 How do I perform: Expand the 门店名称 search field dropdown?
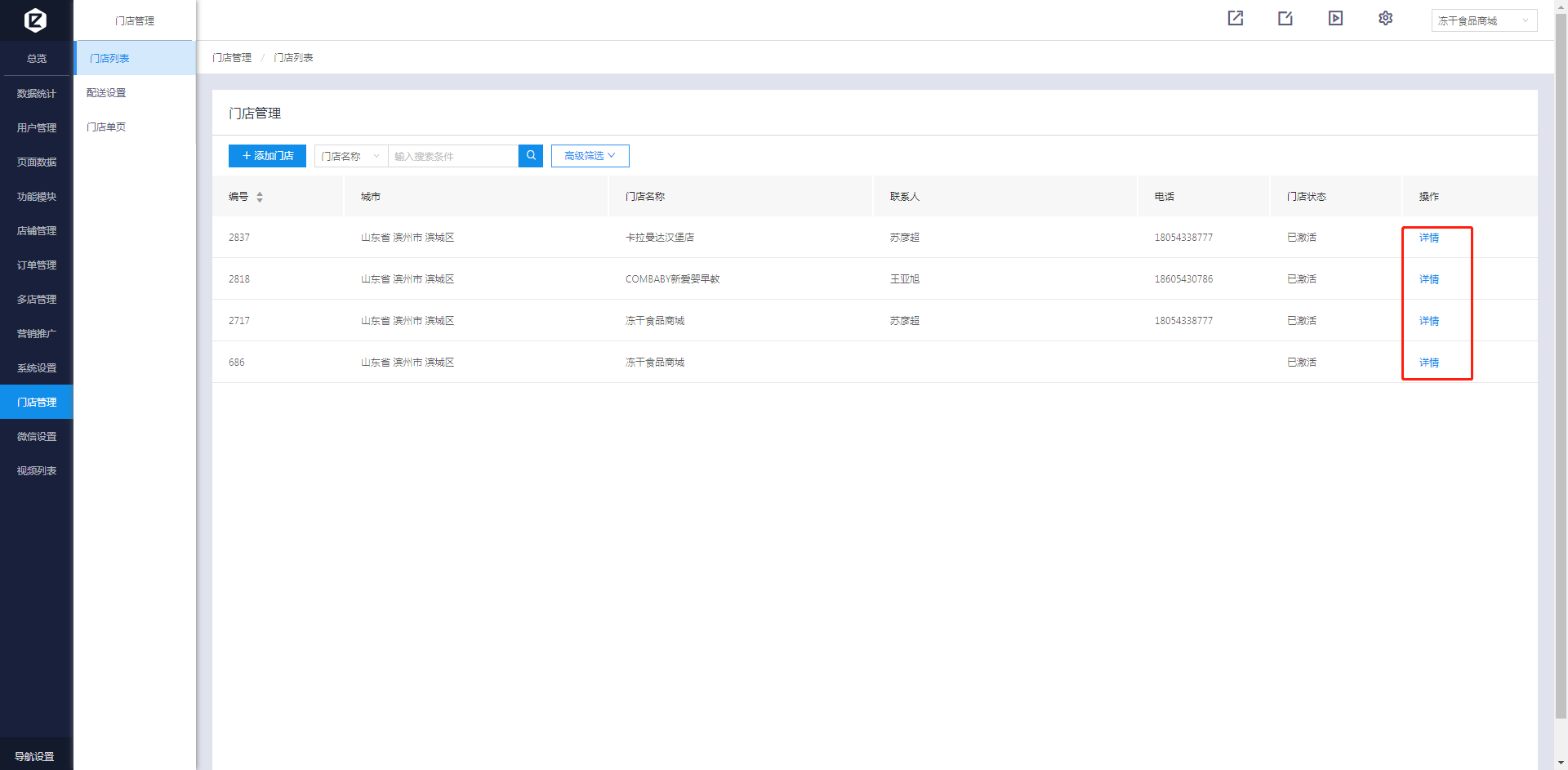[x=350, y=156]
